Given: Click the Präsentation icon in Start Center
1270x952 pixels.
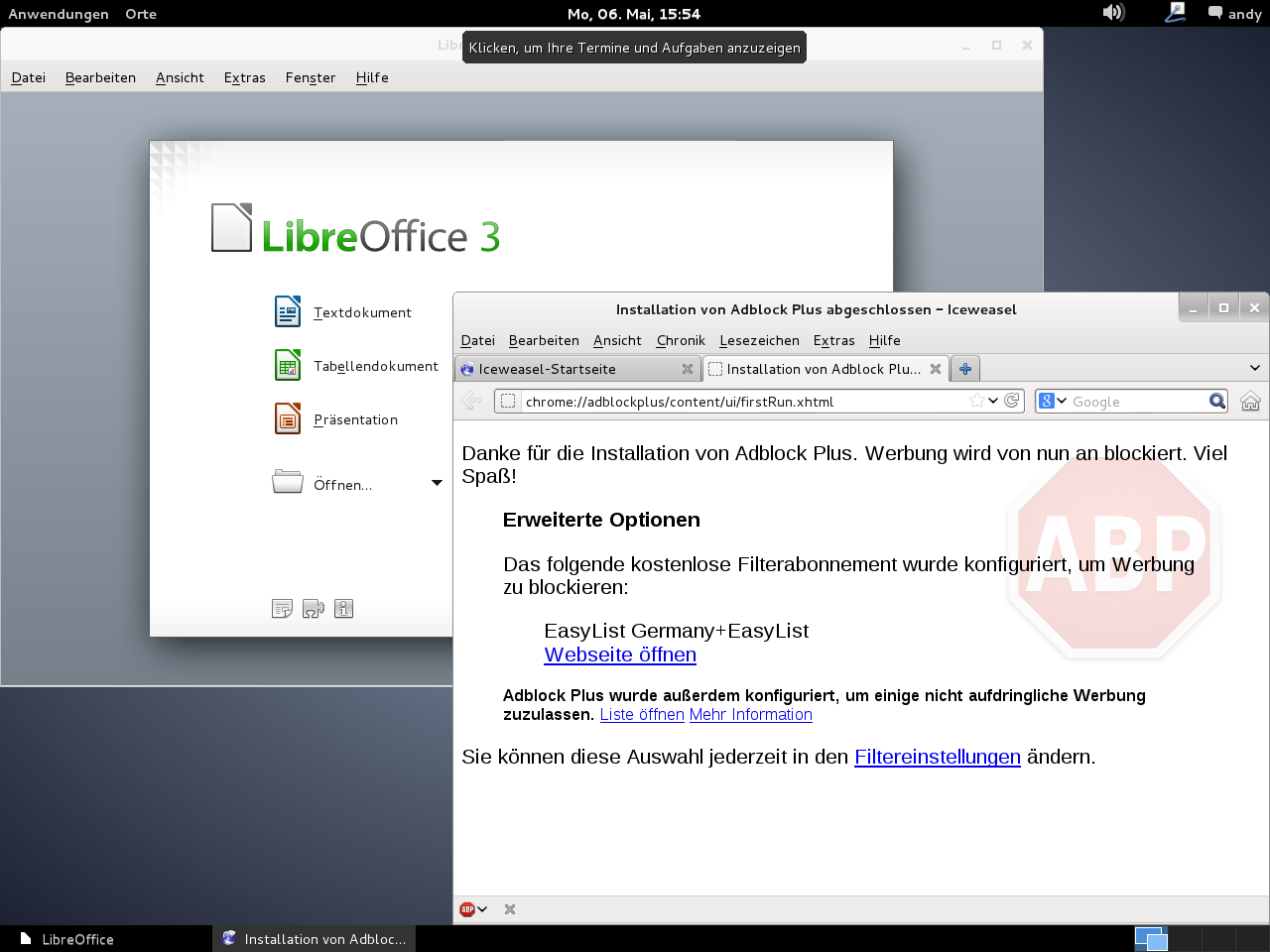Looking at the screenshot, I should tap(288, 418).
